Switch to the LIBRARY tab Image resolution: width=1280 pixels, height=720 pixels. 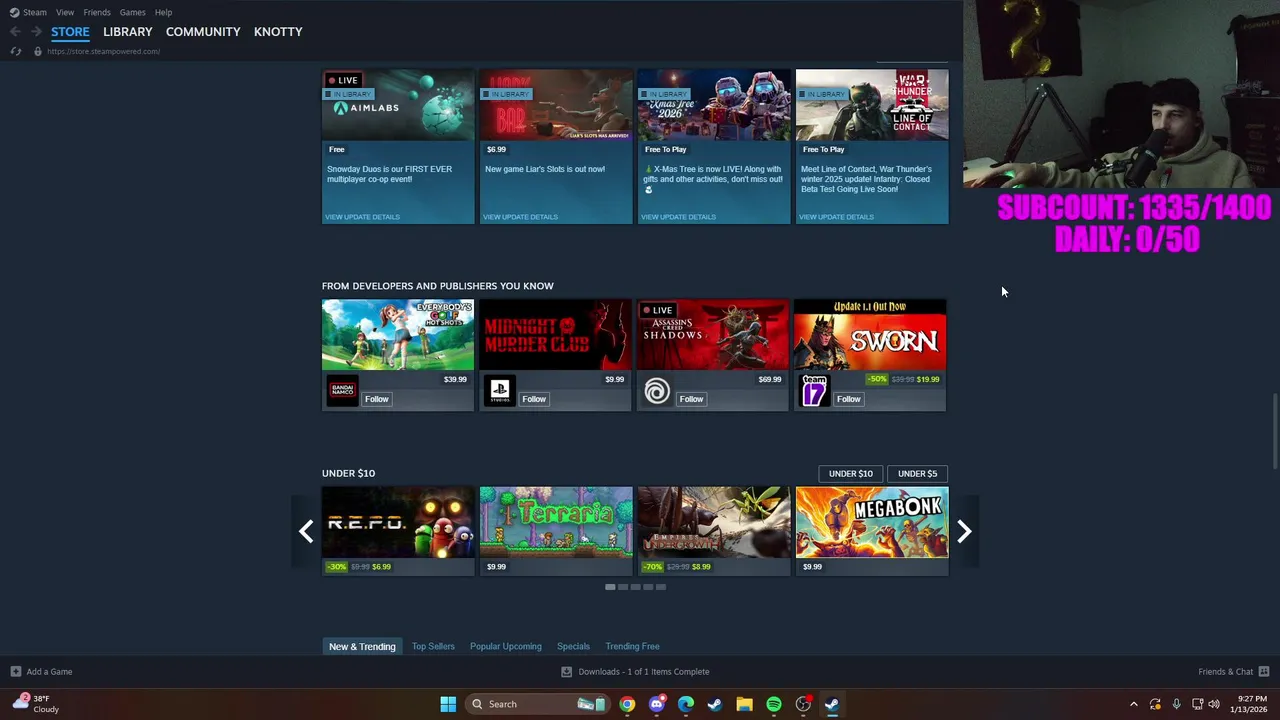click(128, 32)
